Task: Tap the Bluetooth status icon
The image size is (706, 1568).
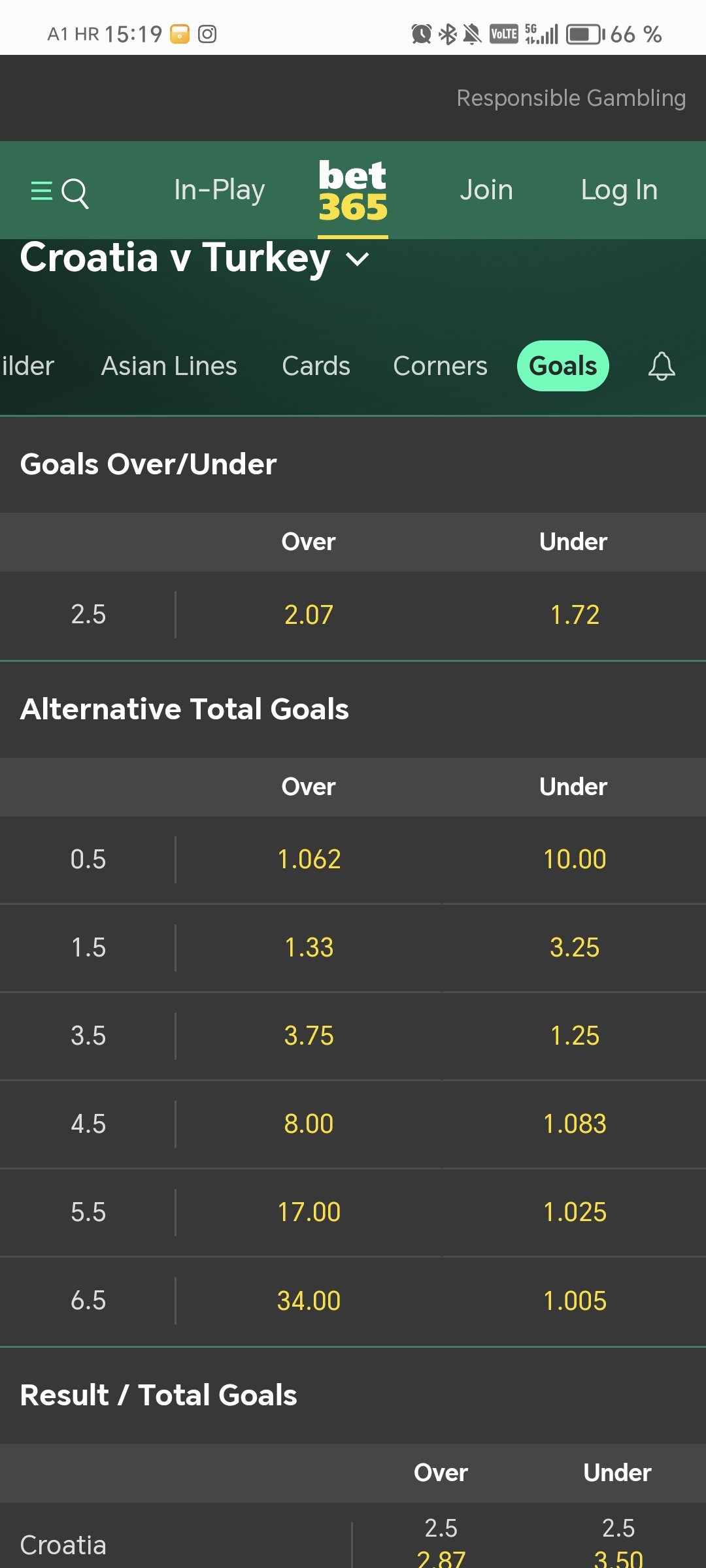Action: tap(448, 34)
